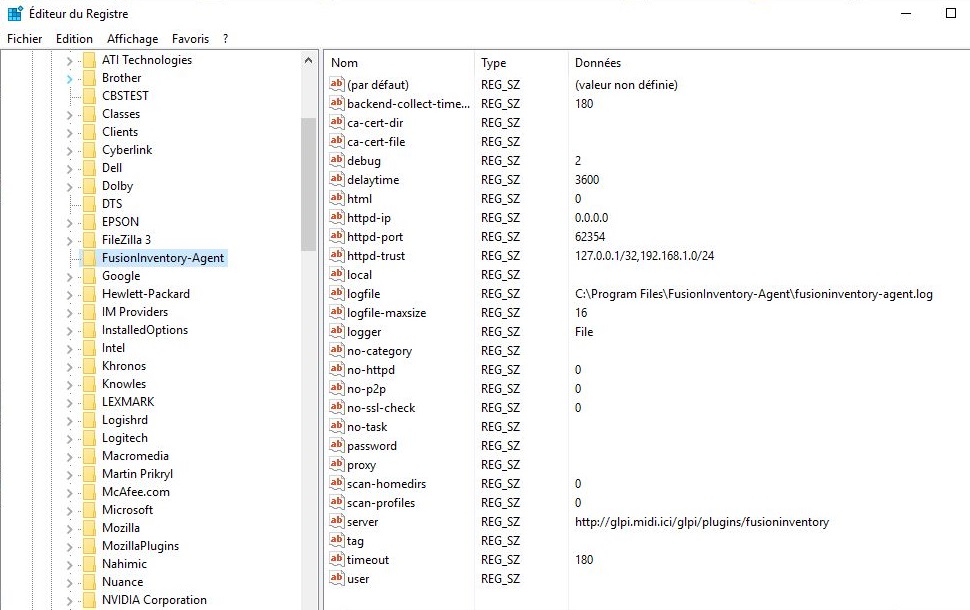Screen dimensions: 970x610
Task: Click the "httpd-port" string value icon
Action: [336, 237]
